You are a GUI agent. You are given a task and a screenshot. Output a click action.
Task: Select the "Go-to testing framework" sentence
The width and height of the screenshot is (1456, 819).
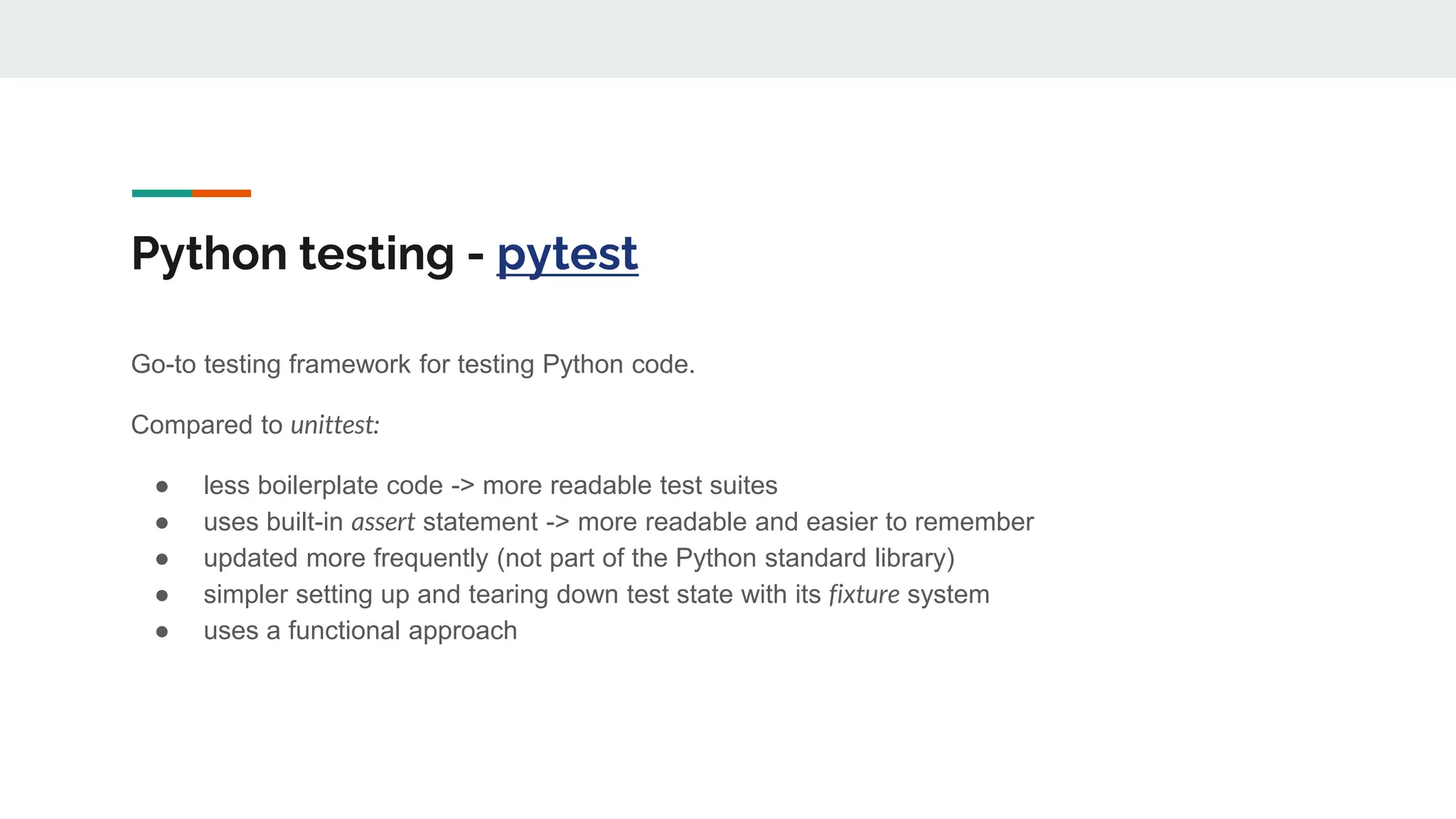point(412,365)
